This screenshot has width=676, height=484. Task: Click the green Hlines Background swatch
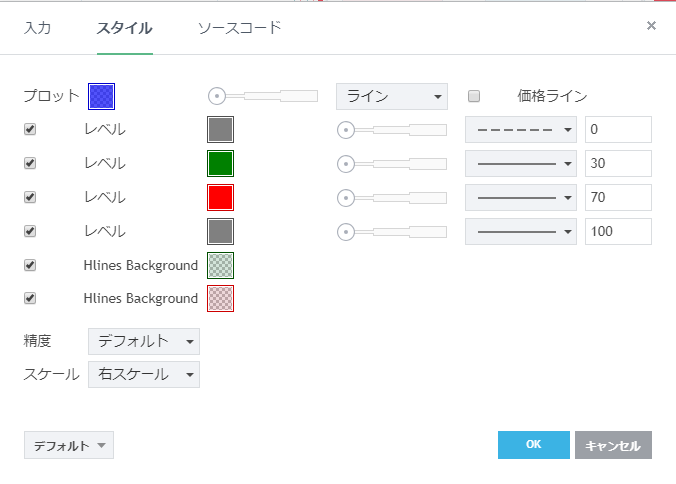[x=220, y=265]
